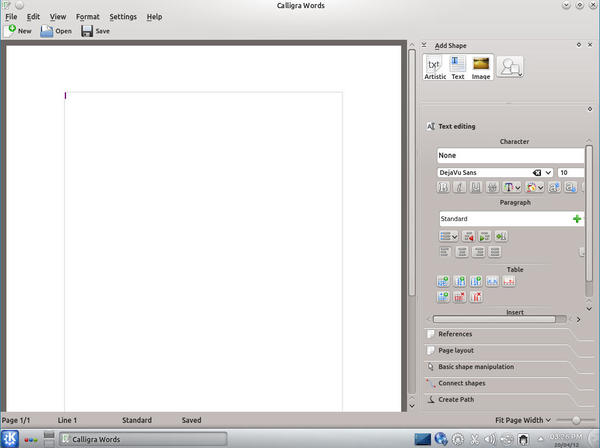Click green plus to create paragraph style

coord(577,219)
